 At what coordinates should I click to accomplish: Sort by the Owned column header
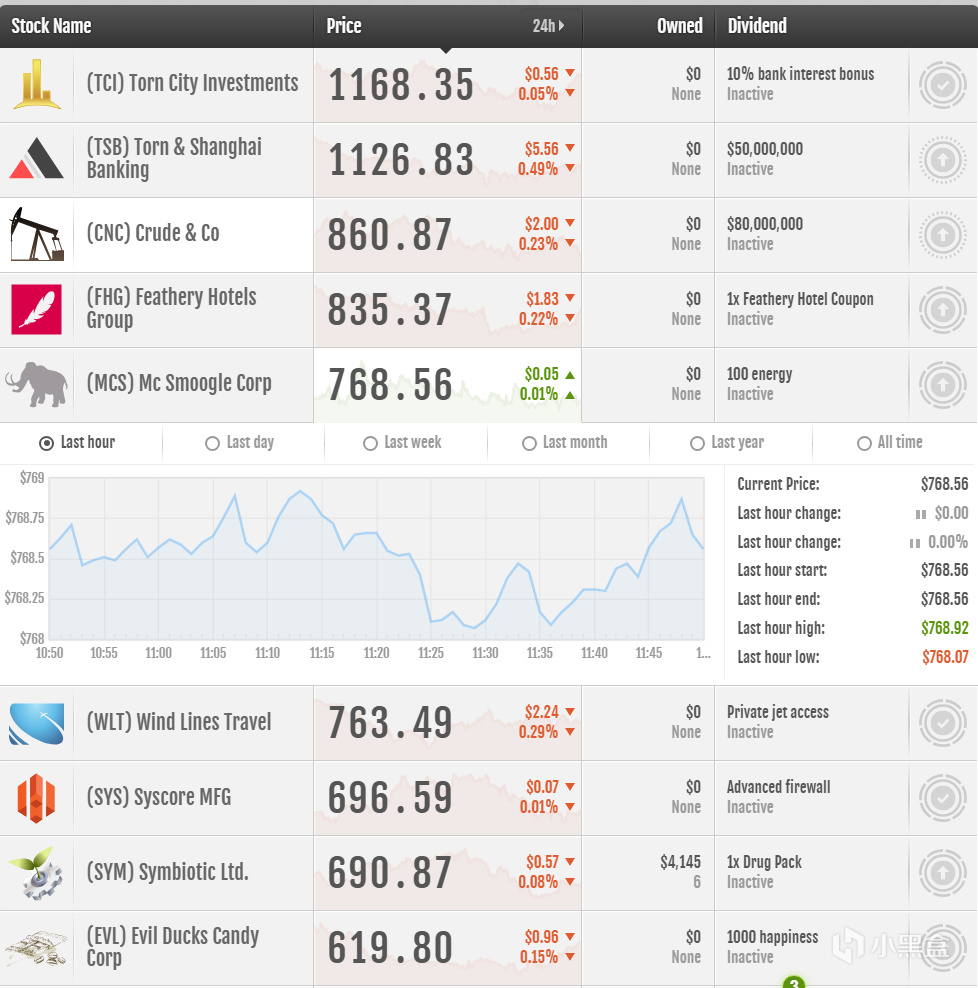click(x=679, y=26)
